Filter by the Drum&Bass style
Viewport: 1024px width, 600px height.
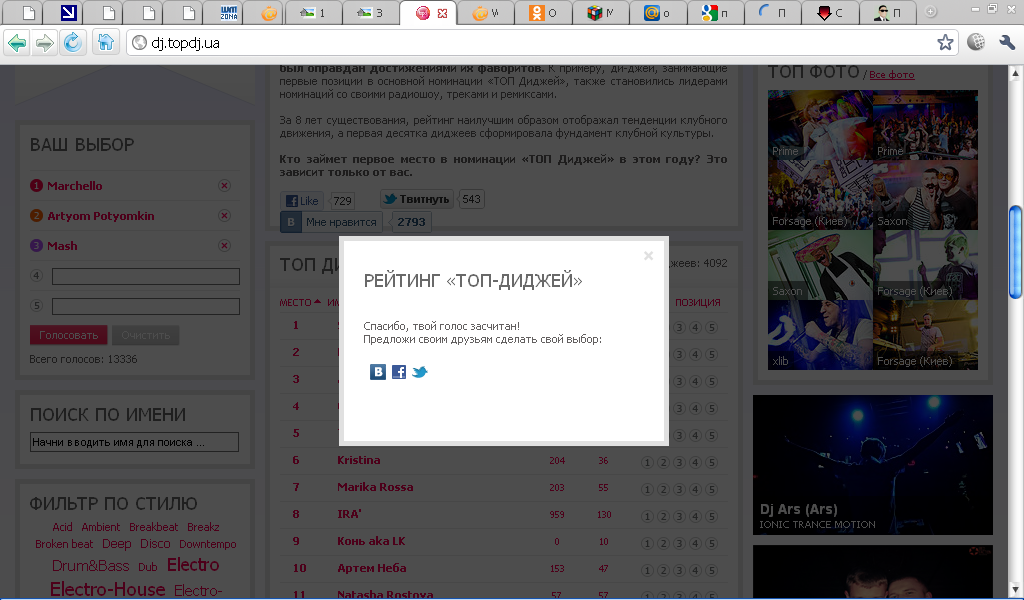[x=90, y=566]
